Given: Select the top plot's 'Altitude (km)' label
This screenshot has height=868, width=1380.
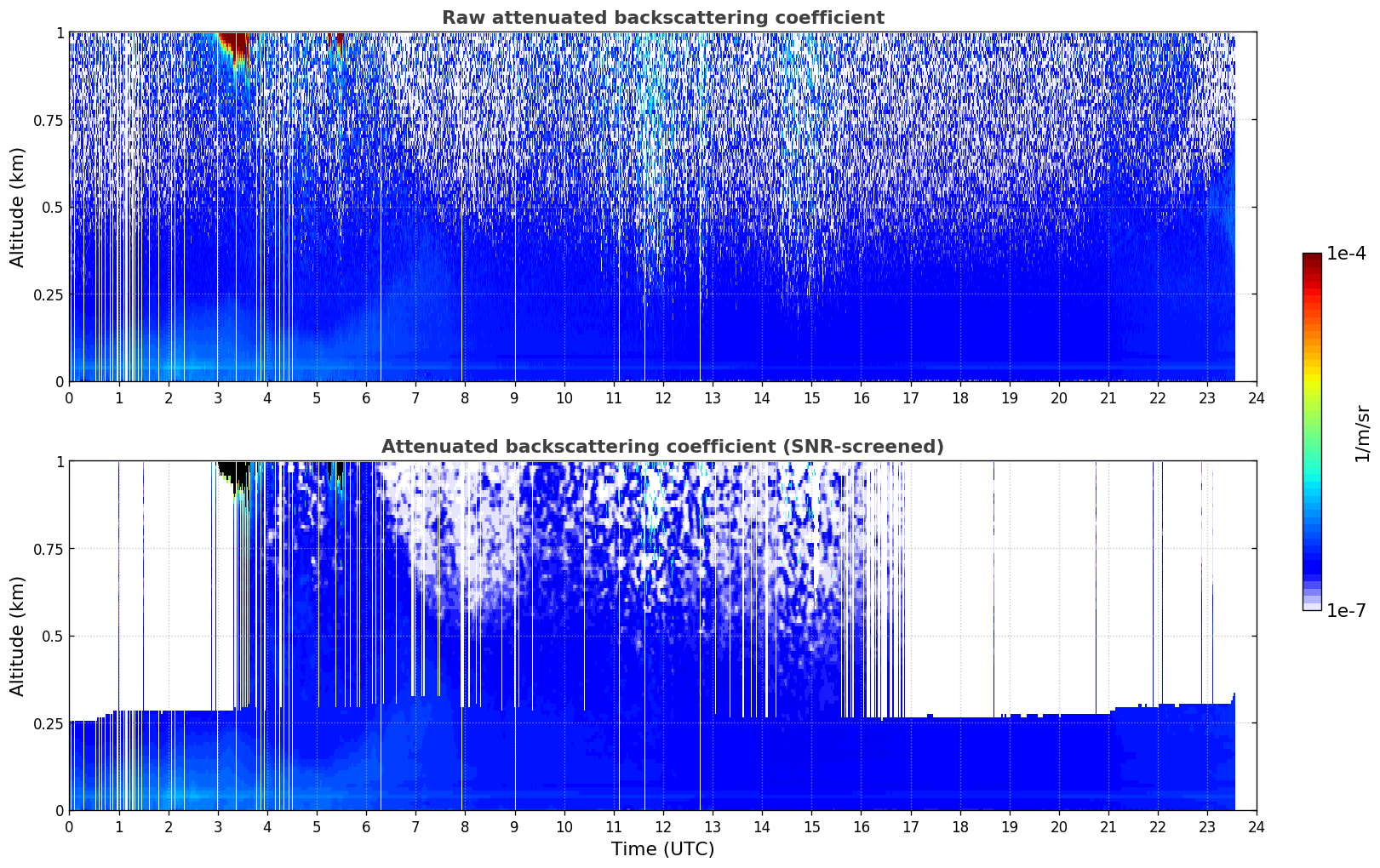Looking at the screenshot, I should (18, 207).
